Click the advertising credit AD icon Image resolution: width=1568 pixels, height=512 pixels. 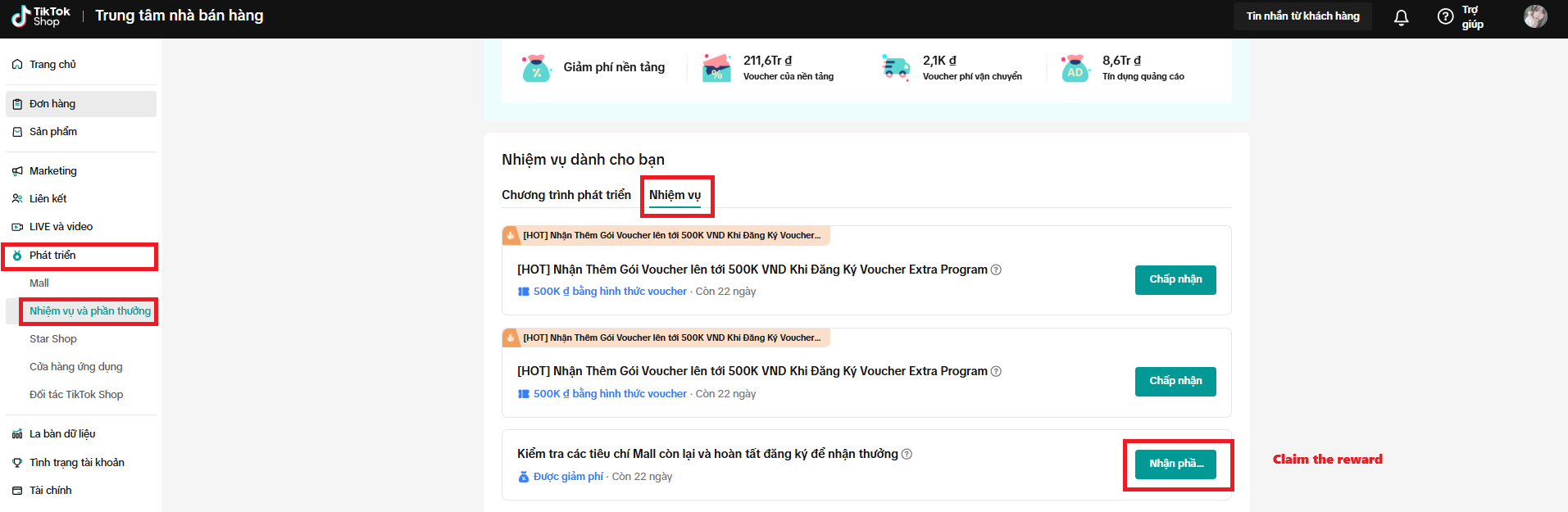point(1075,68)
